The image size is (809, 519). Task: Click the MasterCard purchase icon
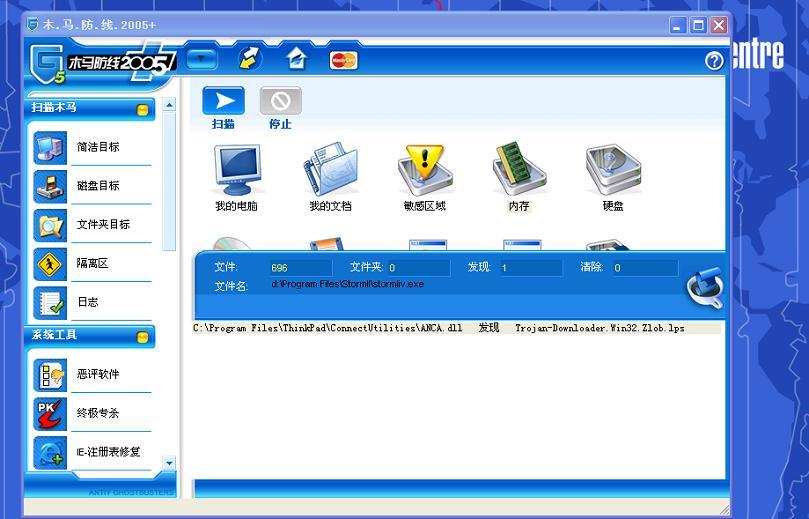pos(344,60)
